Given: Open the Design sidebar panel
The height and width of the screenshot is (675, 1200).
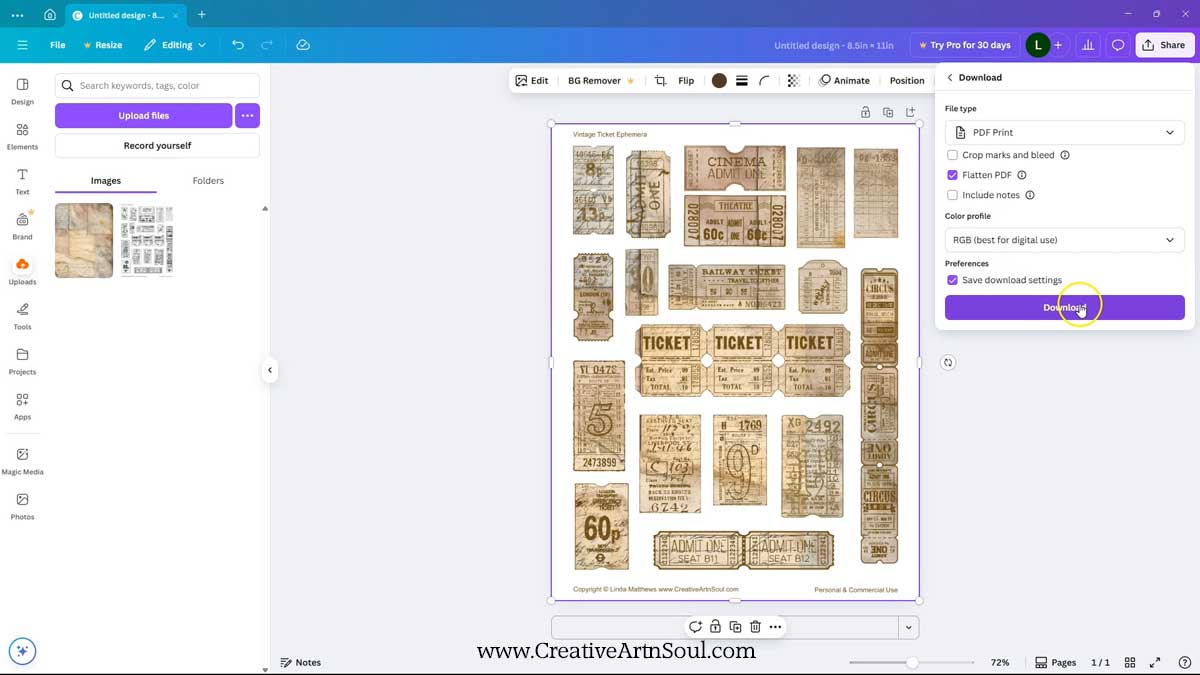Looking at the screenshot, I should [22, 91].
